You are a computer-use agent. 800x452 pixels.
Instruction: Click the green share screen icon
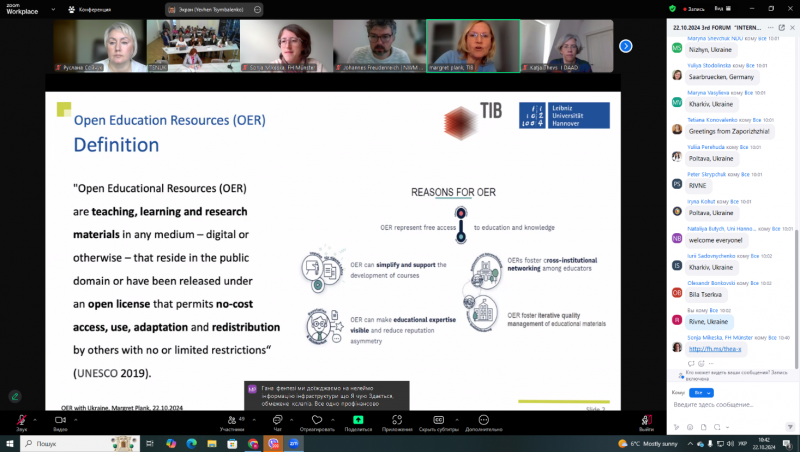[x=358, y=419]
